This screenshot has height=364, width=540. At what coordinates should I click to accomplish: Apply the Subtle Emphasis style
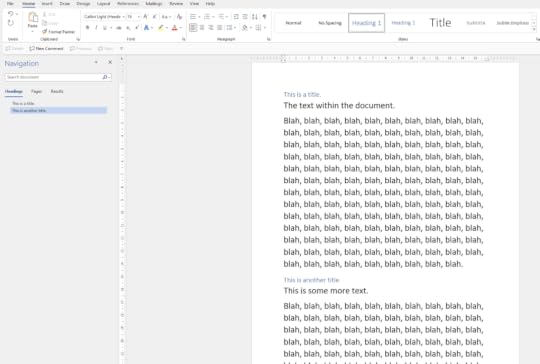point(512,23)
